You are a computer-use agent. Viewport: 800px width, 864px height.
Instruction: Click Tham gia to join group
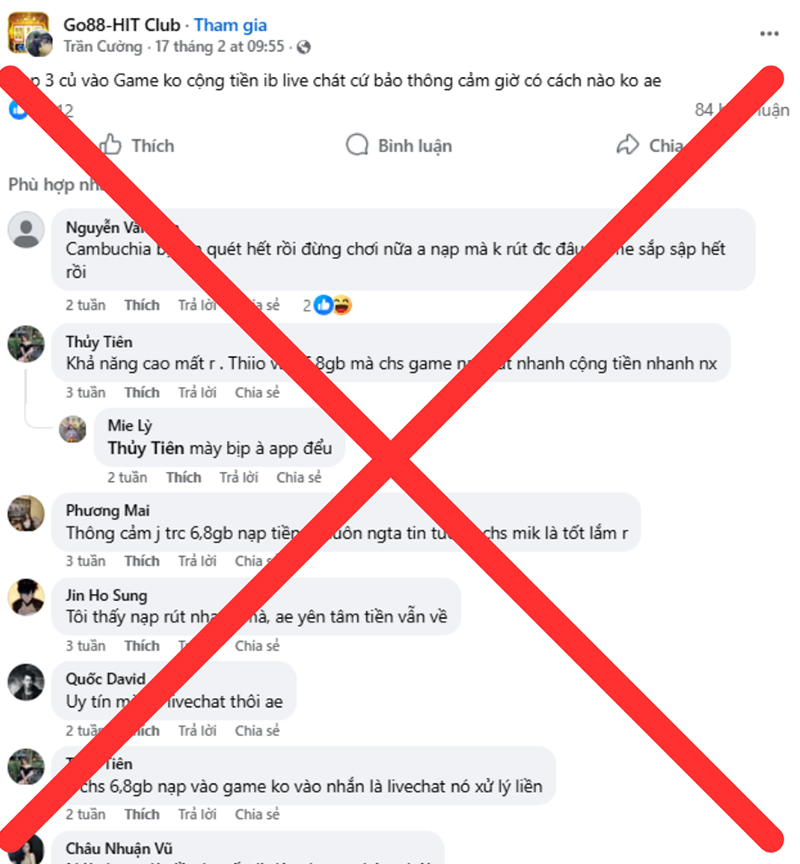[x=230, y=25]
